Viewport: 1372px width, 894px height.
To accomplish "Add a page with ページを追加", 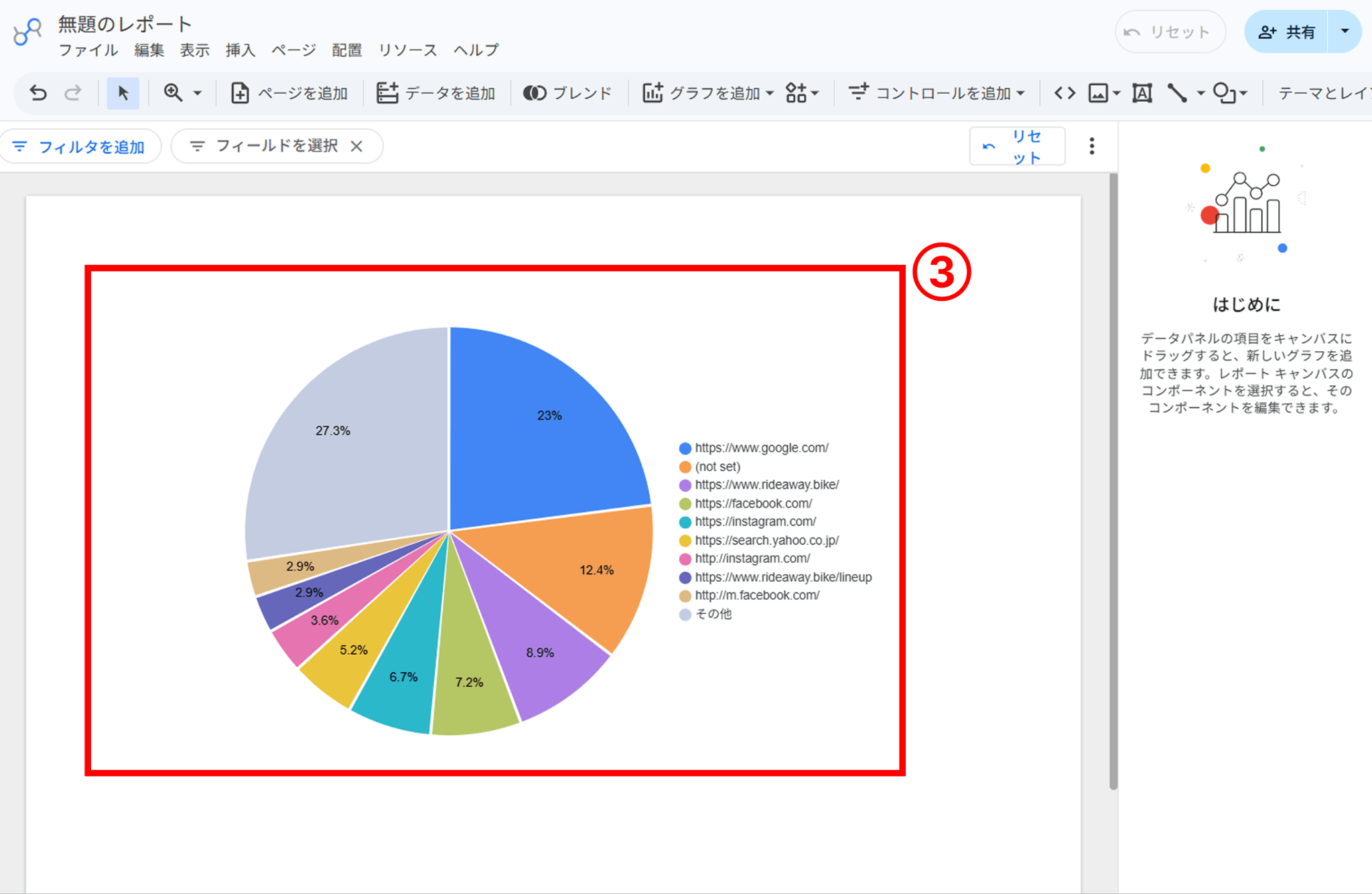I will point(289,92).
